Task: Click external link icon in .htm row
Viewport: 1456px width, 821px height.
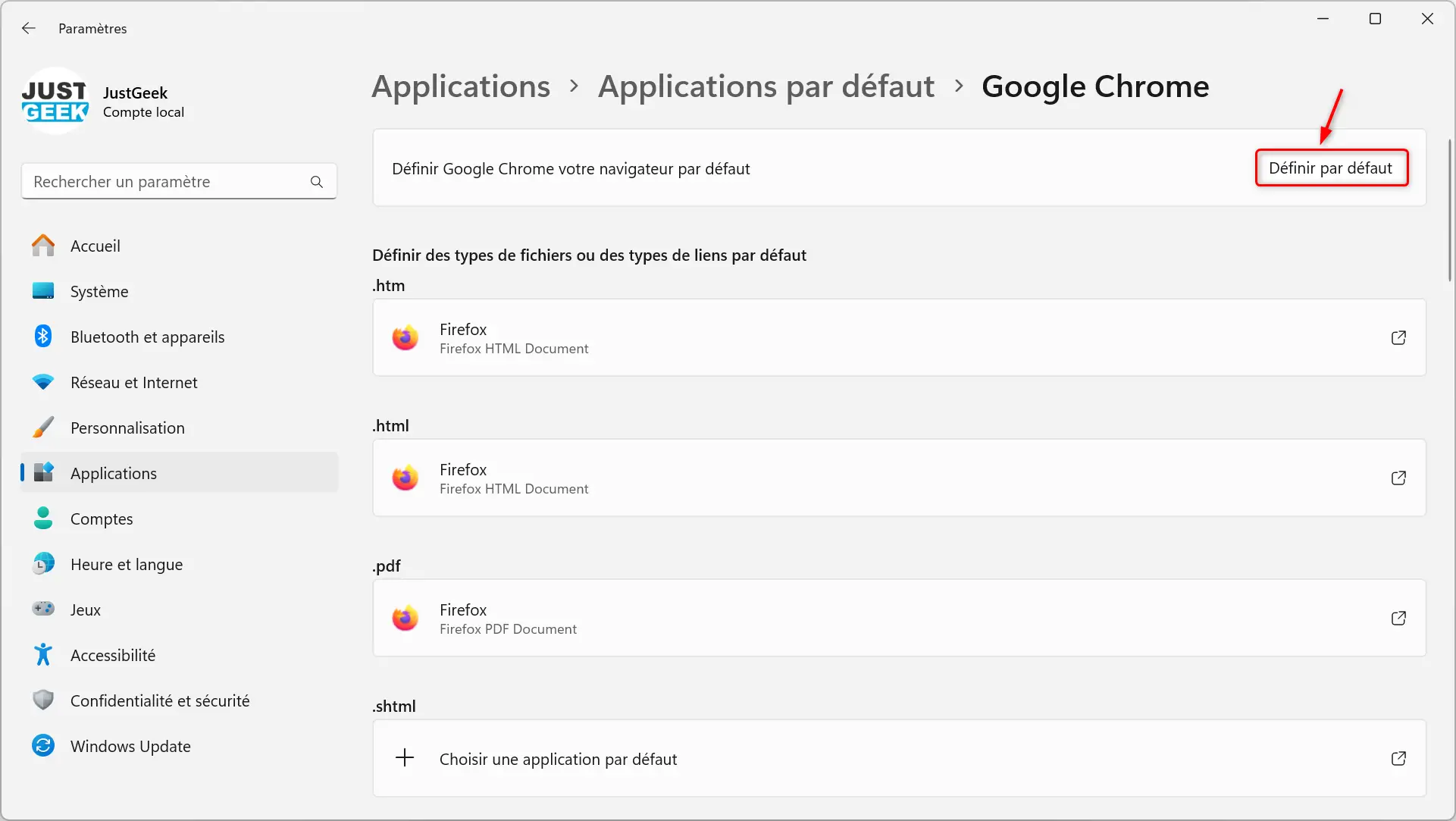Action: (x=1398, y=337)
